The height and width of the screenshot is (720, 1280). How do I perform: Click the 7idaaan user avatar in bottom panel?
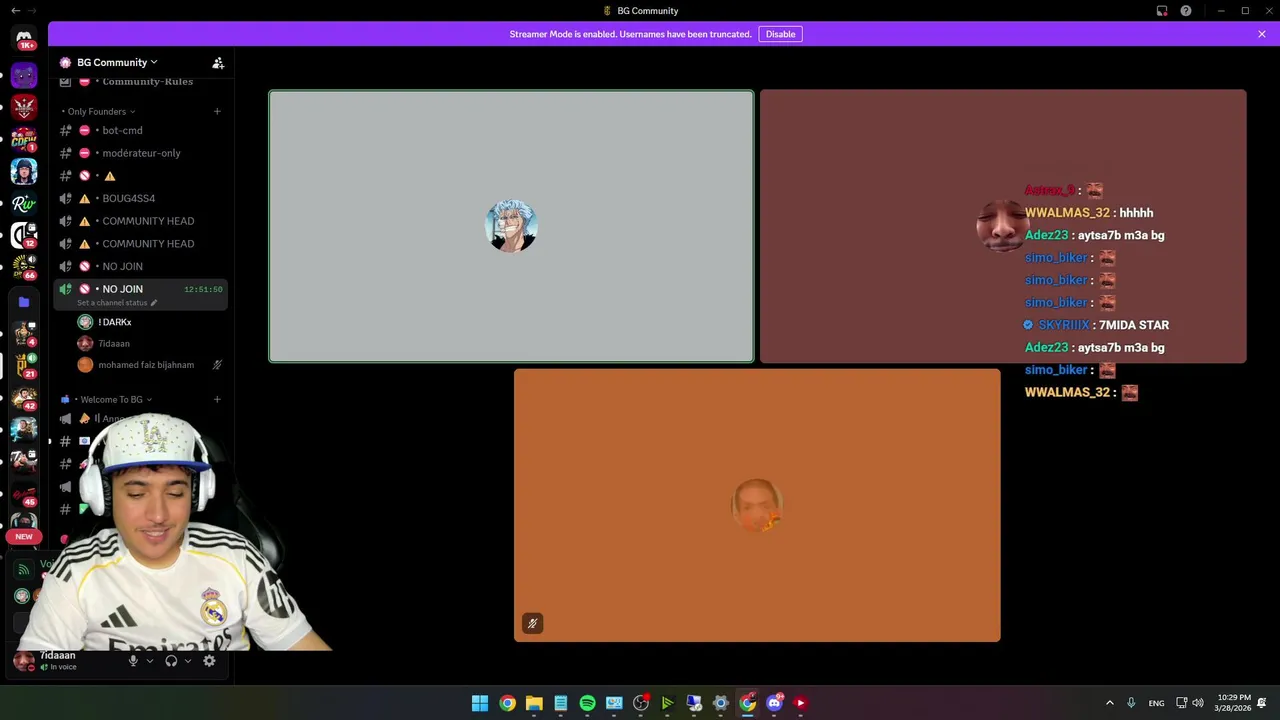pyautogui.click(x=23, y=660)
